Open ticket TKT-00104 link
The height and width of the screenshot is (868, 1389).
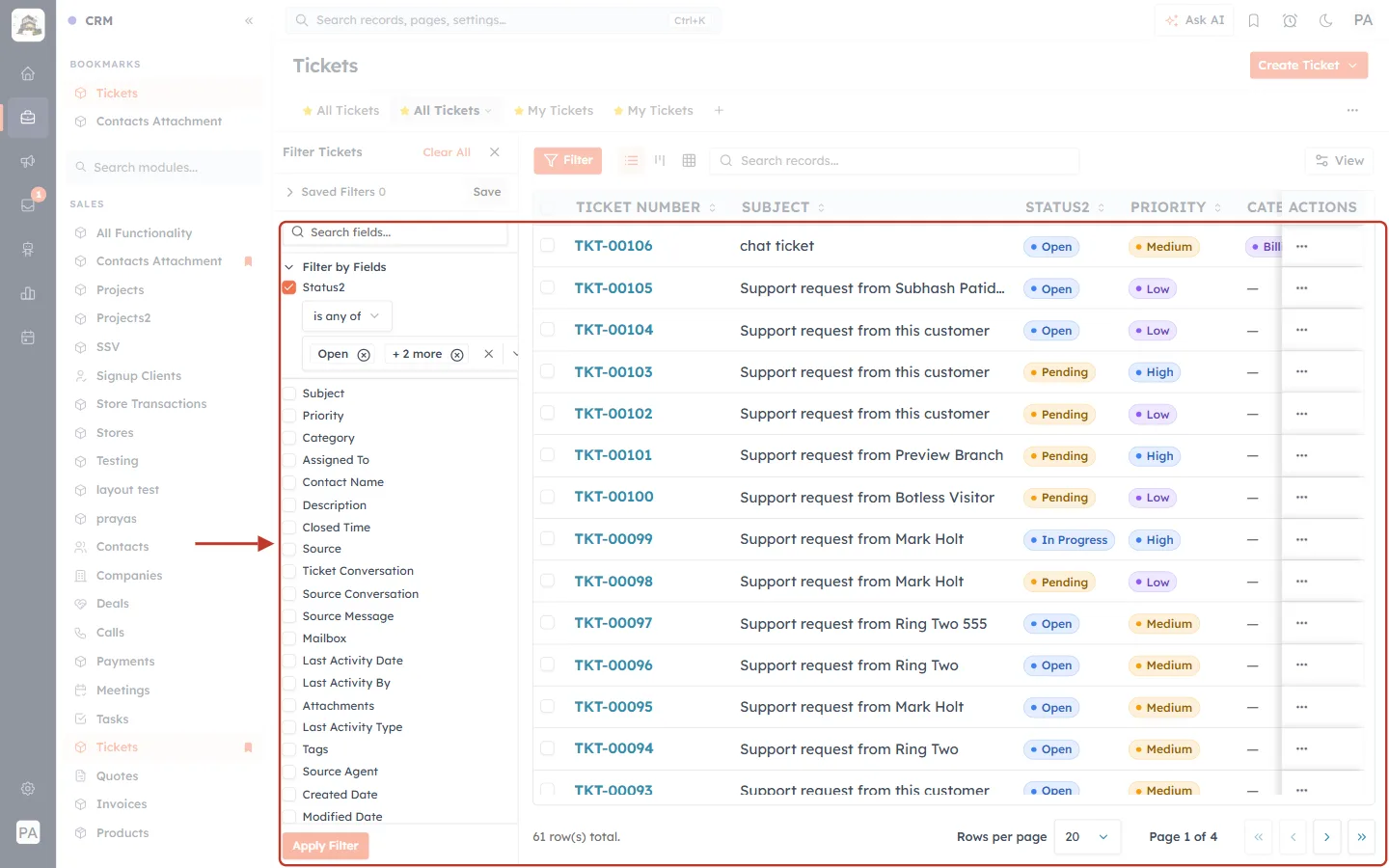[613, 330]
